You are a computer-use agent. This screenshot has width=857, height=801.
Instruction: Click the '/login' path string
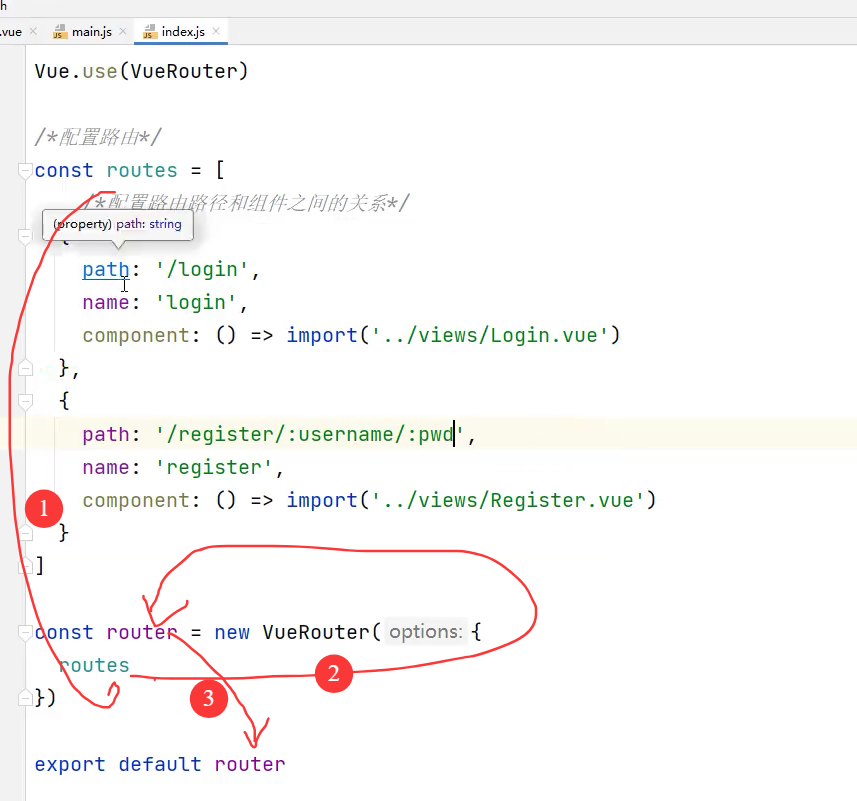click(x=202, y=269)
